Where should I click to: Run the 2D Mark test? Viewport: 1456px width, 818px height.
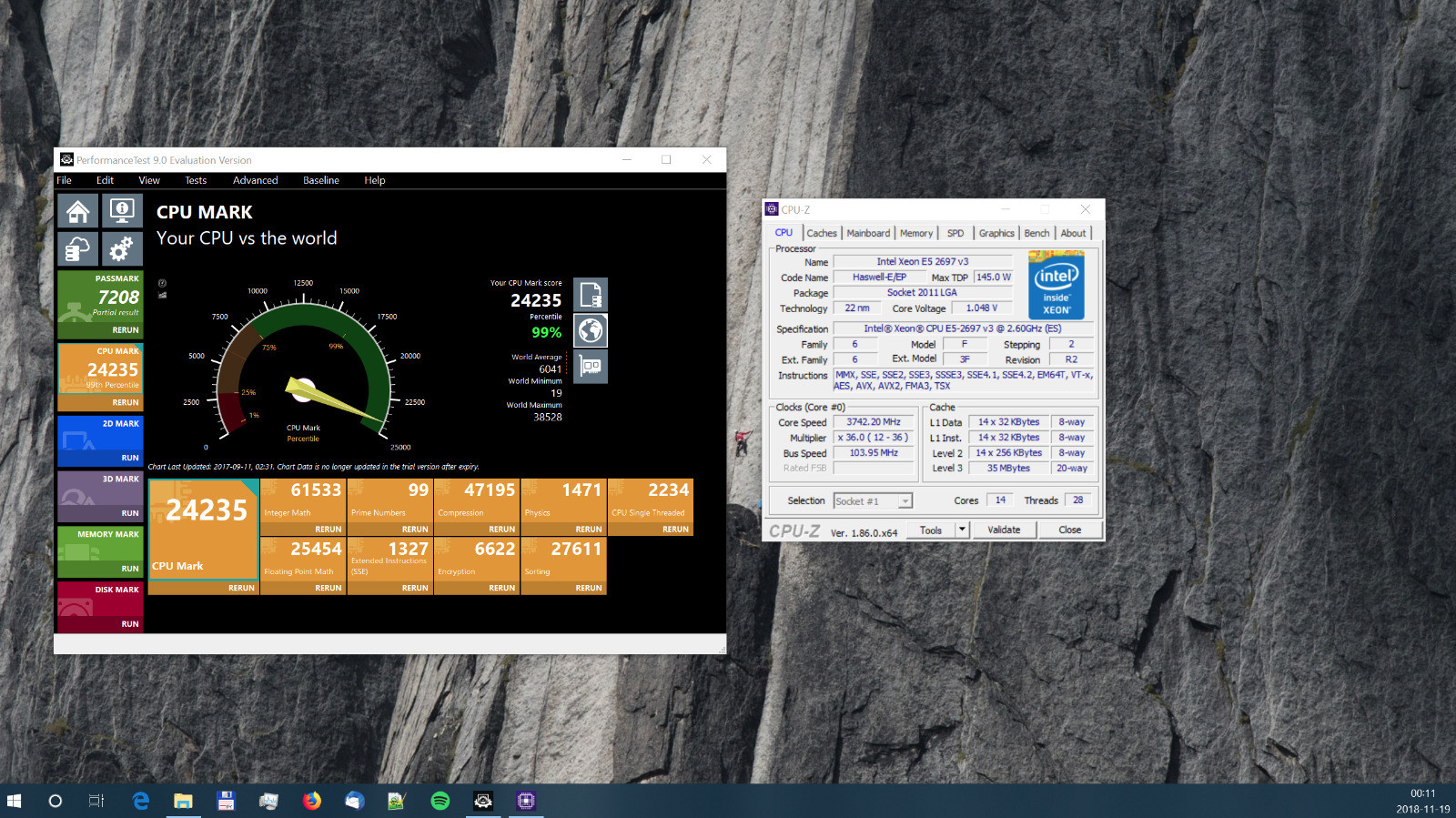point(130,458)
